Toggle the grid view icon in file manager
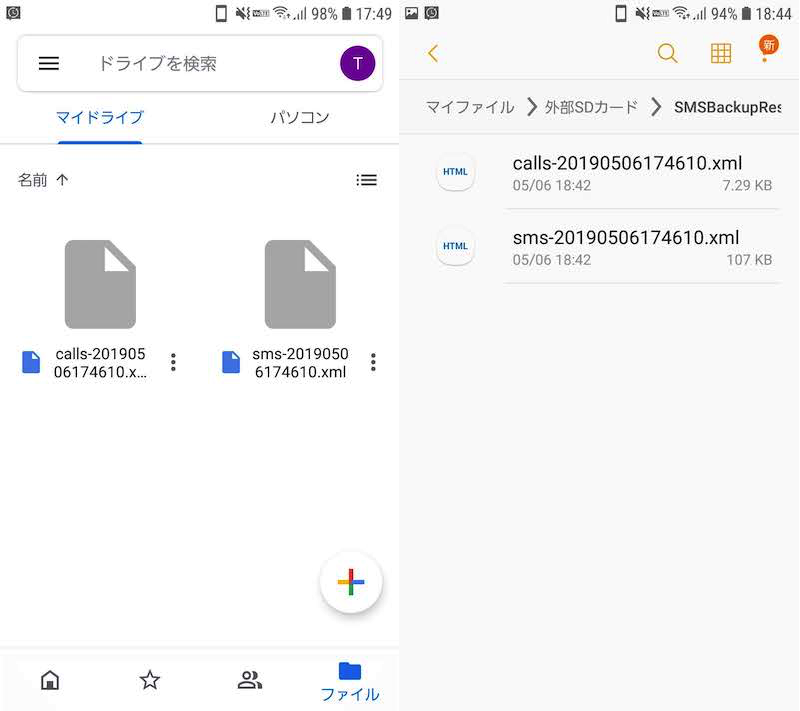The image size is (800, 711). tap(720, 54)
